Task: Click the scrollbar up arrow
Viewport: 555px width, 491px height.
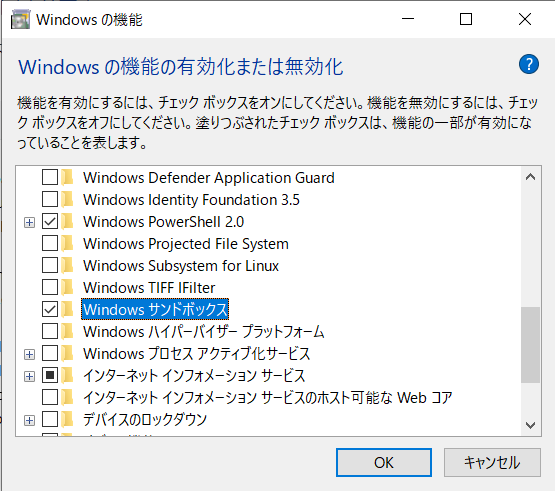Action: [530, 177]
